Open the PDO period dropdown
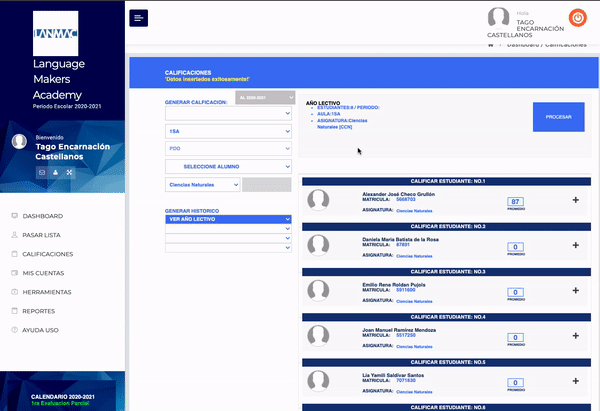Viewport: 600px width, 411px height. point(229,148)
